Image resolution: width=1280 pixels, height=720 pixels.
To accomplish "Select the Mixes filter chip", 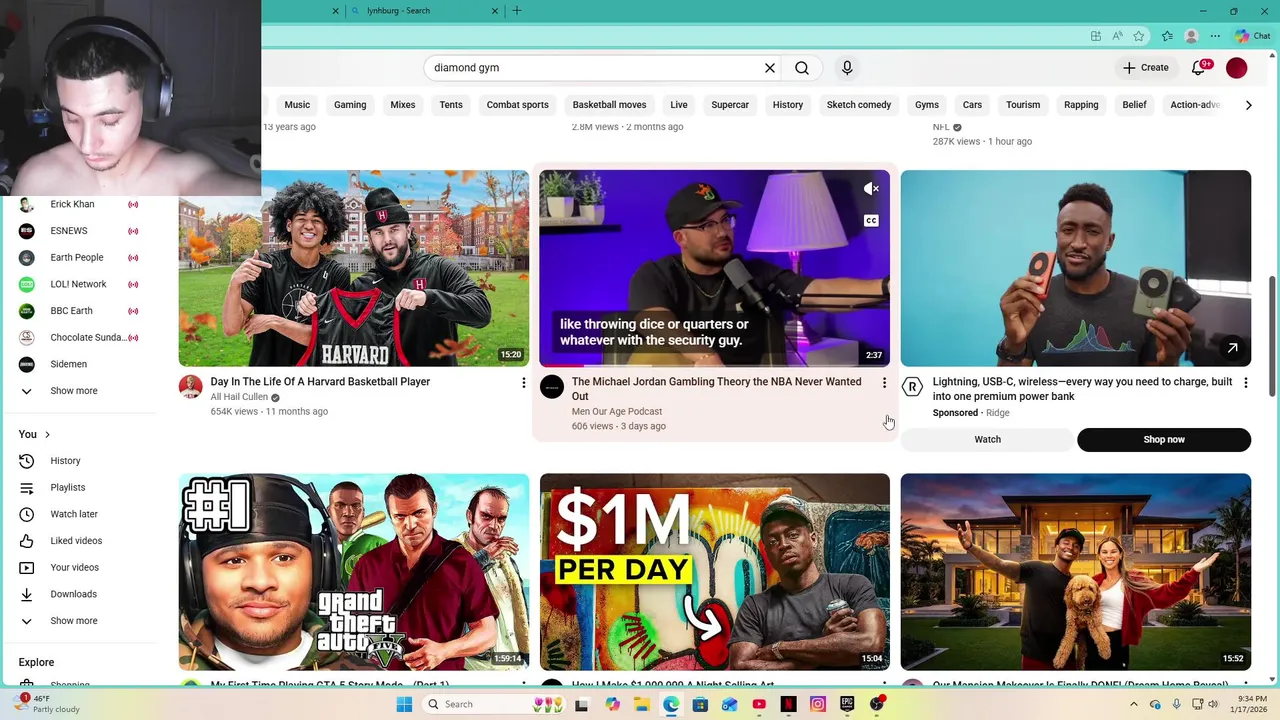I will (x=403, y=105).
